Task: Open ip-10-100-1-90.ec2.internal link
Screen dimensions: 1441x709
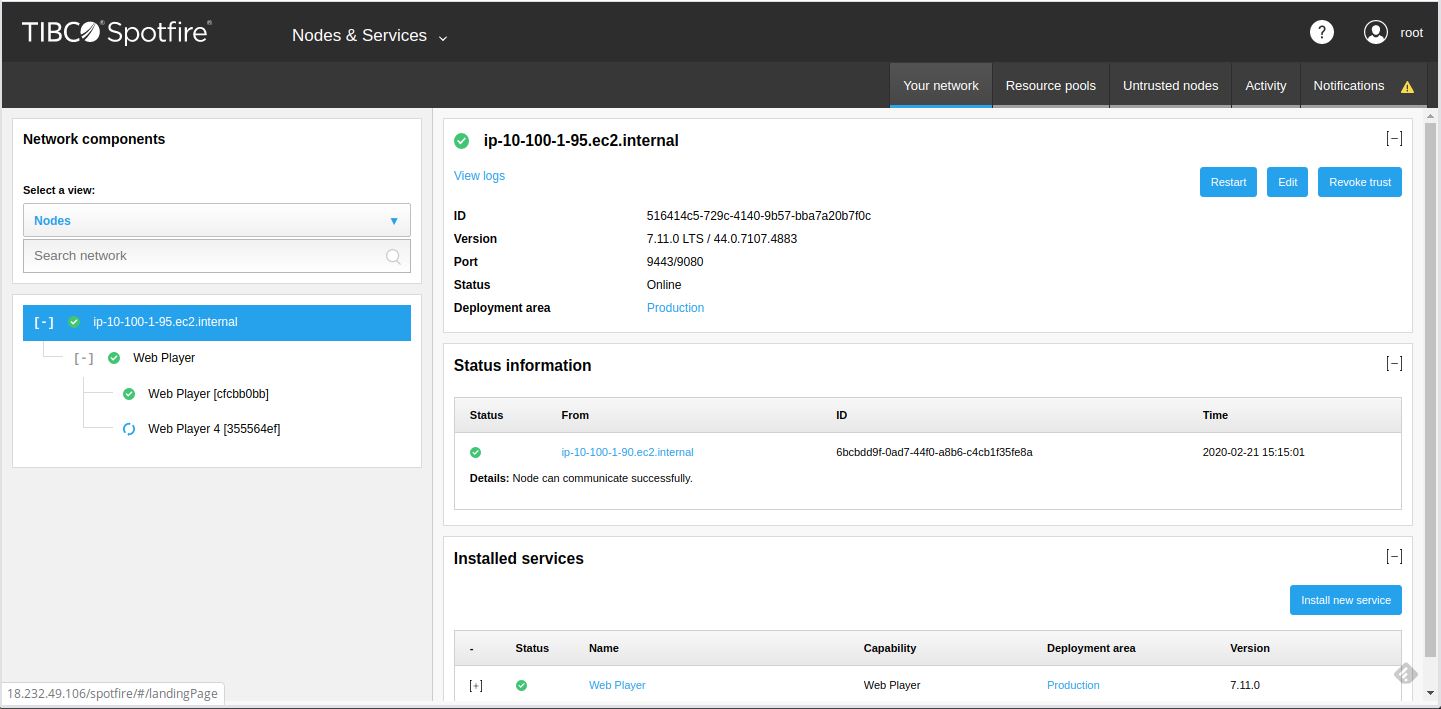Action: [627, 453]
